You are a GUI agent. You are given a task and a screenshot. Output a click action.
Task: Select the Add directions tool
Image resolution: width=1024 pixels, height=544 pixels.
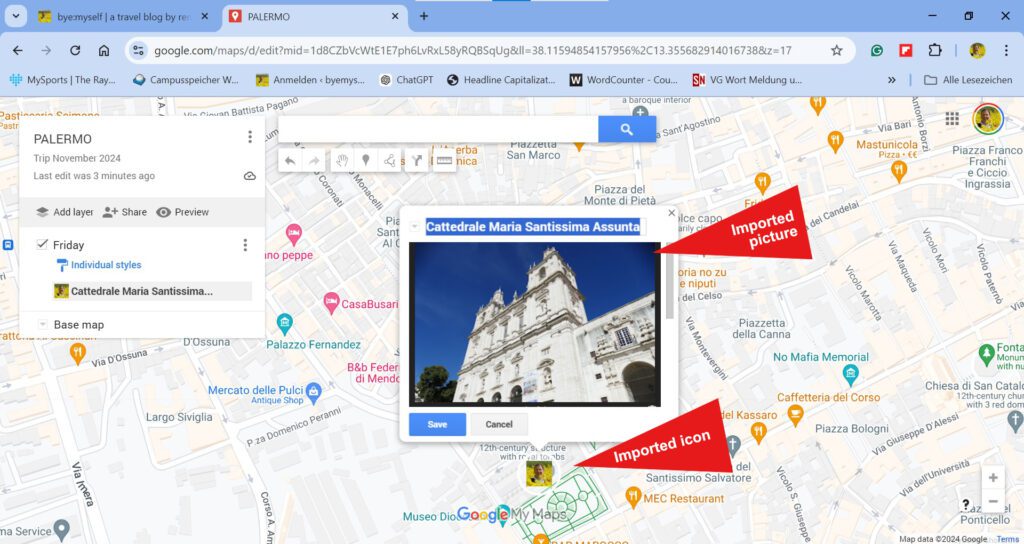[x=417, y=161]
